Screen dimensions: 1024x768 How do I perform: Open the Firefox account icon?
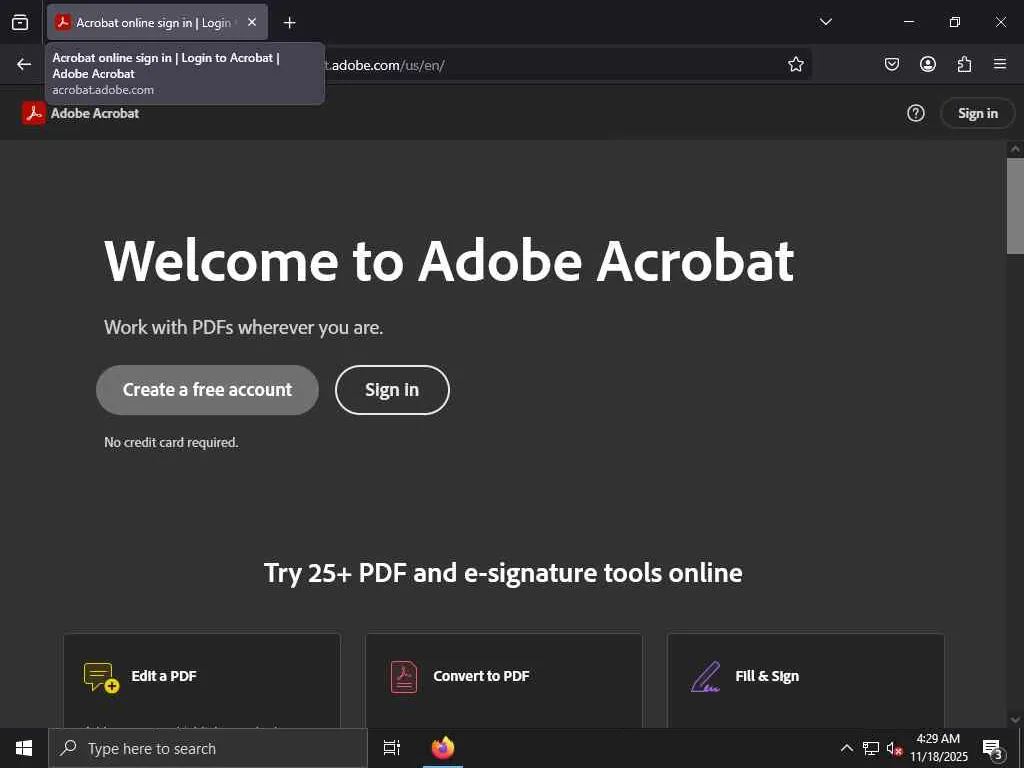pyautogui.click(x=927, y=64)
